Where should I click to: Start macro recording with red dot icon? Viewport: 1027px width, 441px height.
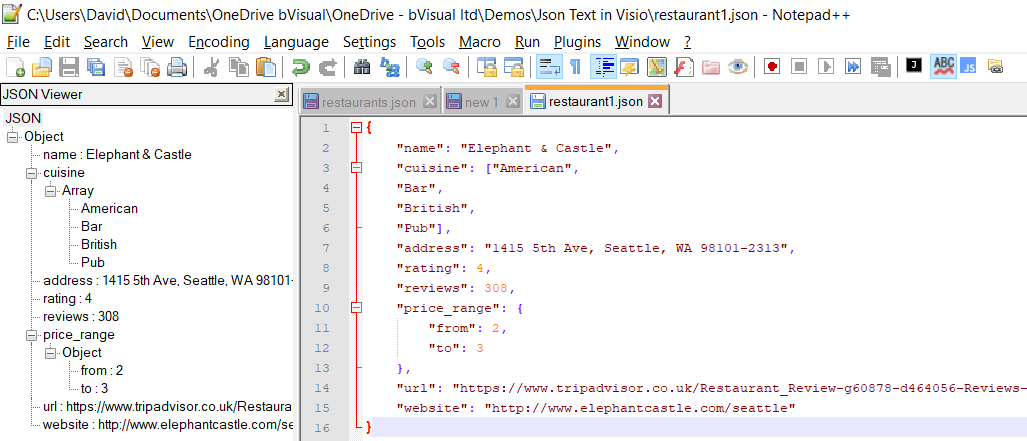click(x=772, y=67)
